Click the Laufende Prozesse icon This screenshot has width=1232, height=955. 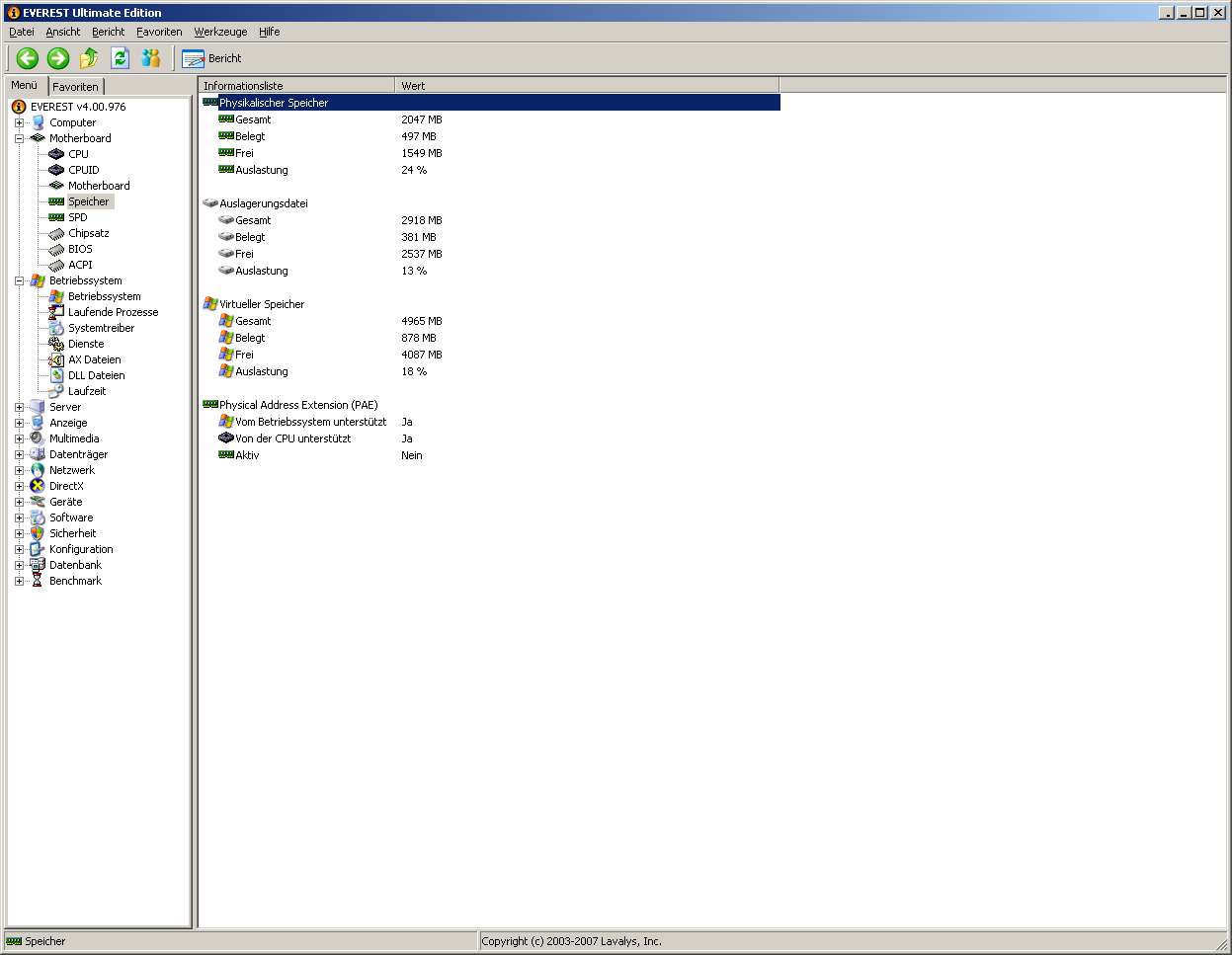[56, 312]
